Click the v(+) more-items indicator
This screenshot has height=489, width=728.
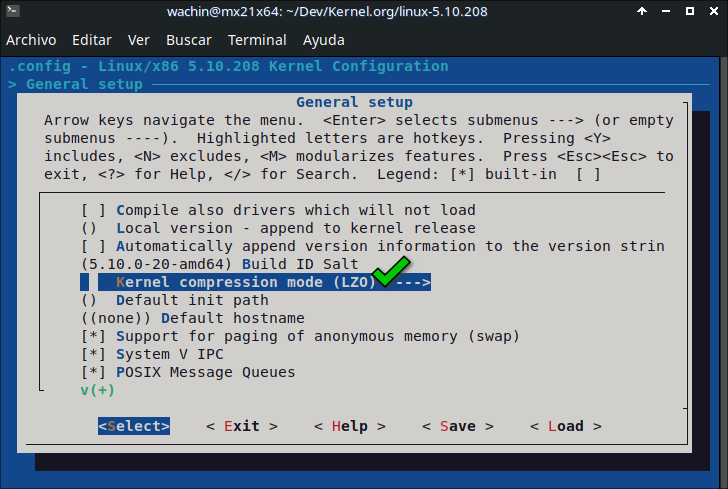pyautogui.click(x=98, y=390)
